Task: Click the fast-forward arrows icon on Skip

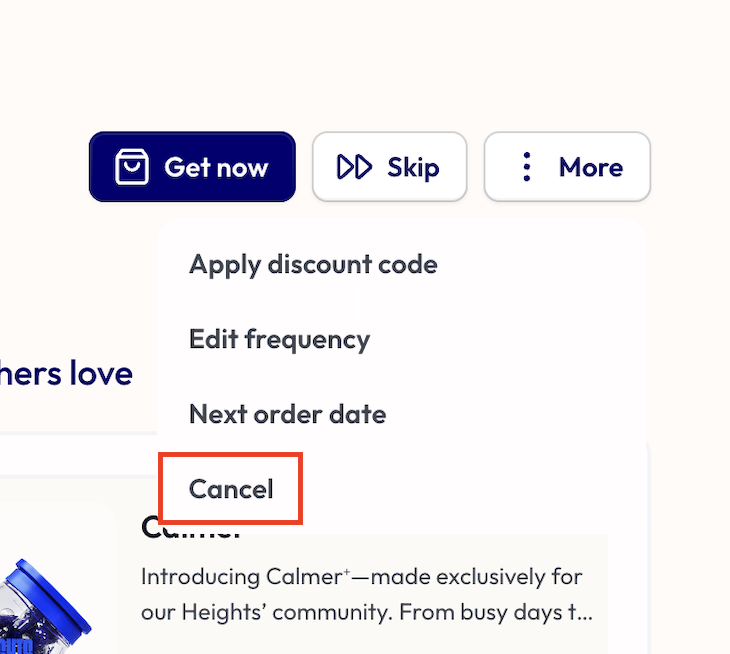Action: click(x=354, y=167)
